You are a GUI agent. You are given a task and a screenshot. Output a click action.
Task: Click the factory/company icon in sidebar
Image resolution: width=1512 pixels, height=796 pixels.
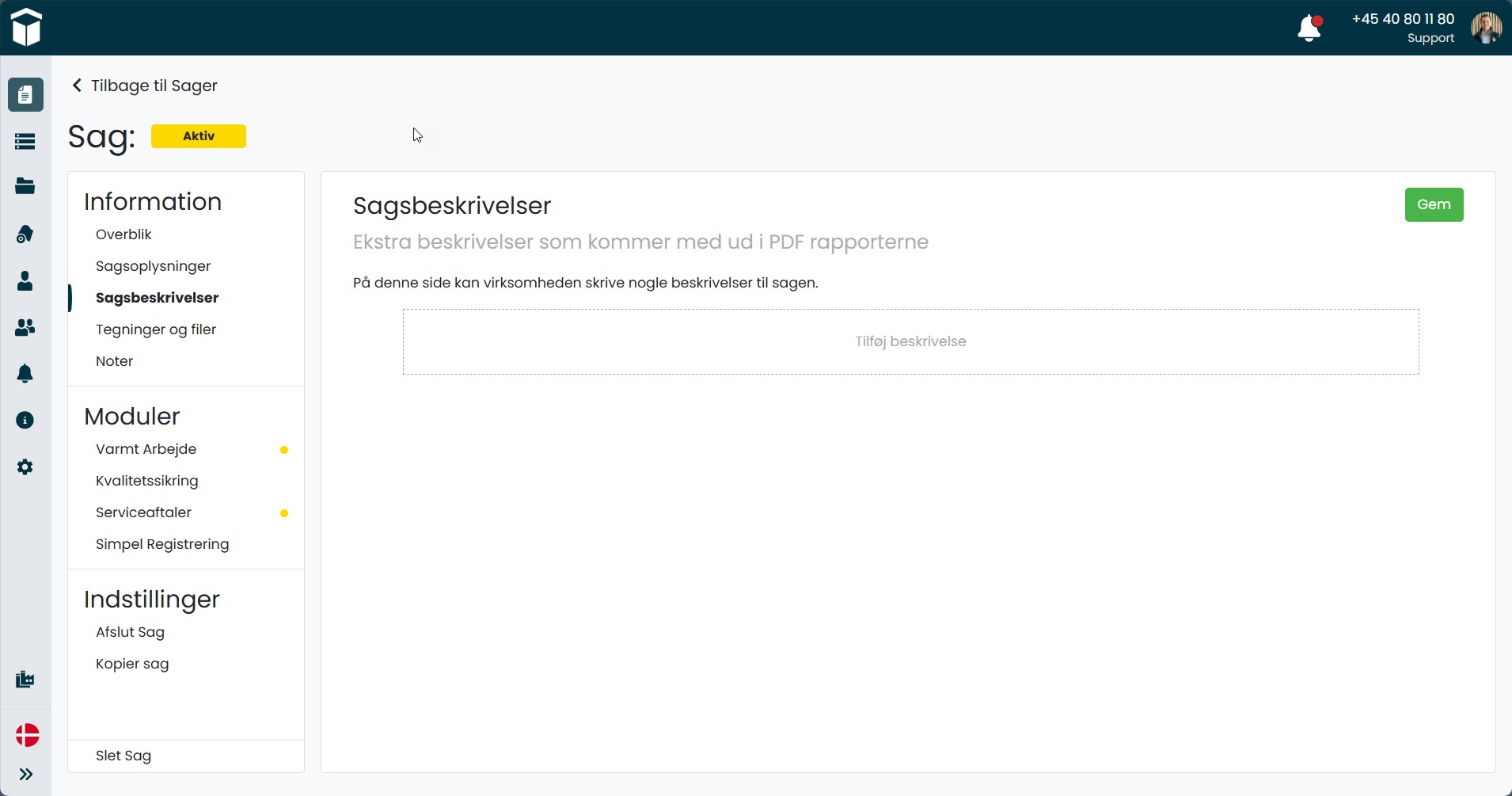[x=25, y=679]
